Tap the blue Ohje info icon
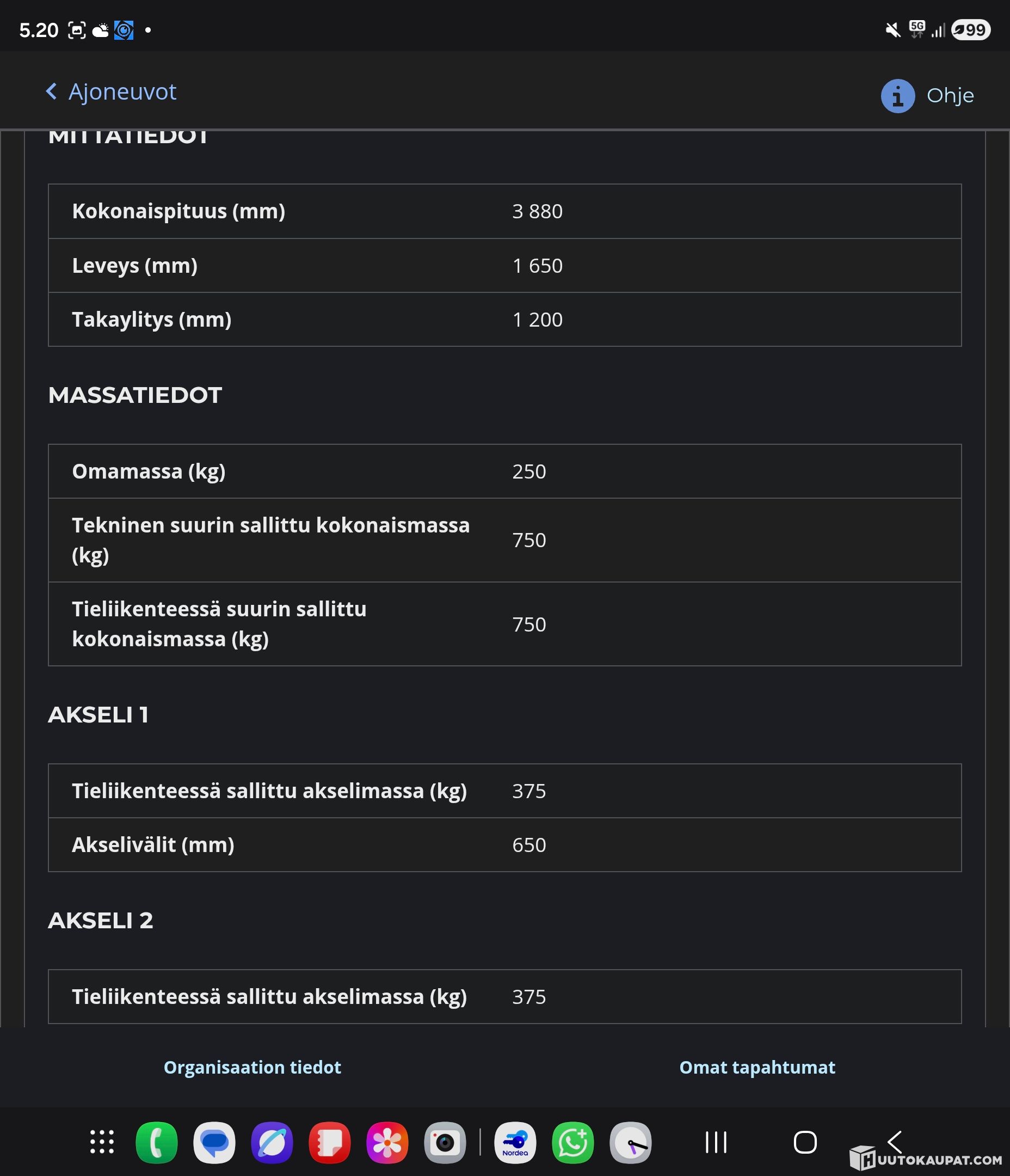 (x=897, y=96)
